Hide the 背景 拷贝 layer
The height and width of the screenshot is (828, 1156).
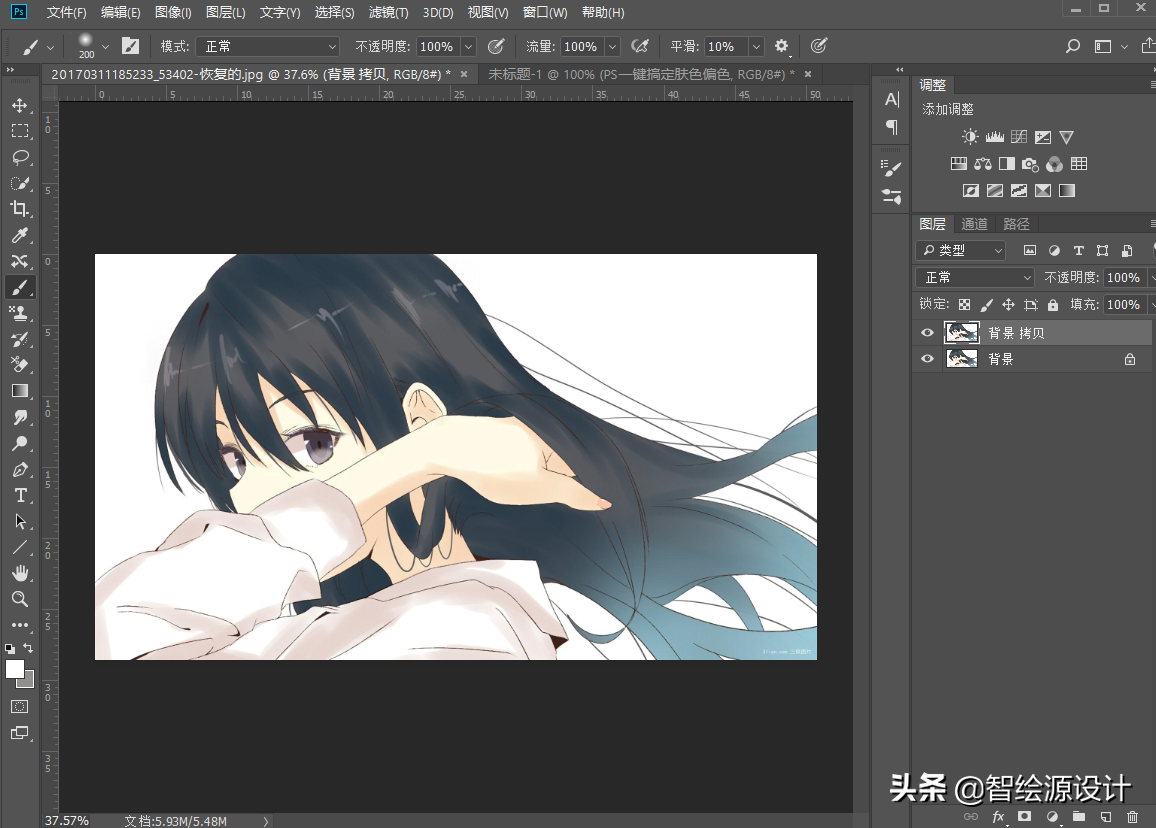pos(927,333)
